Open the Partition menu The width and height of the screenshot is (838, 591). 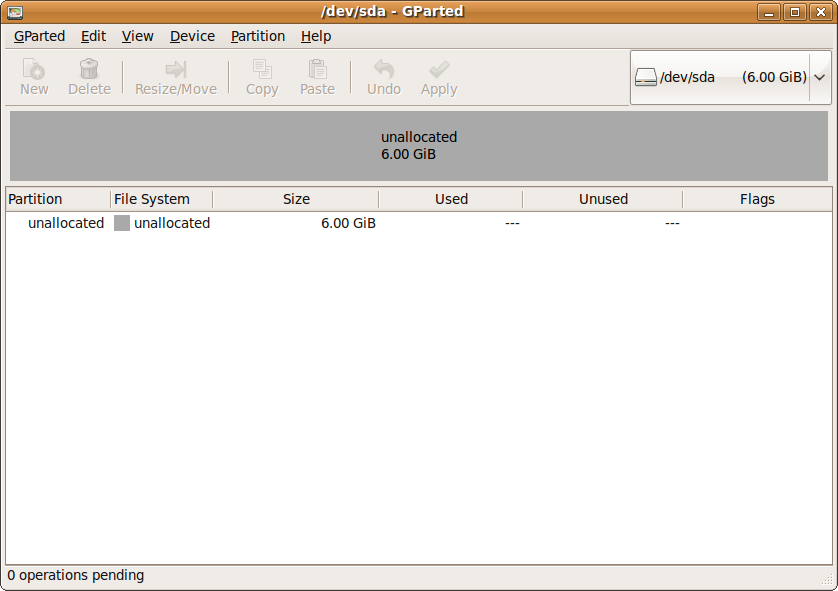[258, 36]
